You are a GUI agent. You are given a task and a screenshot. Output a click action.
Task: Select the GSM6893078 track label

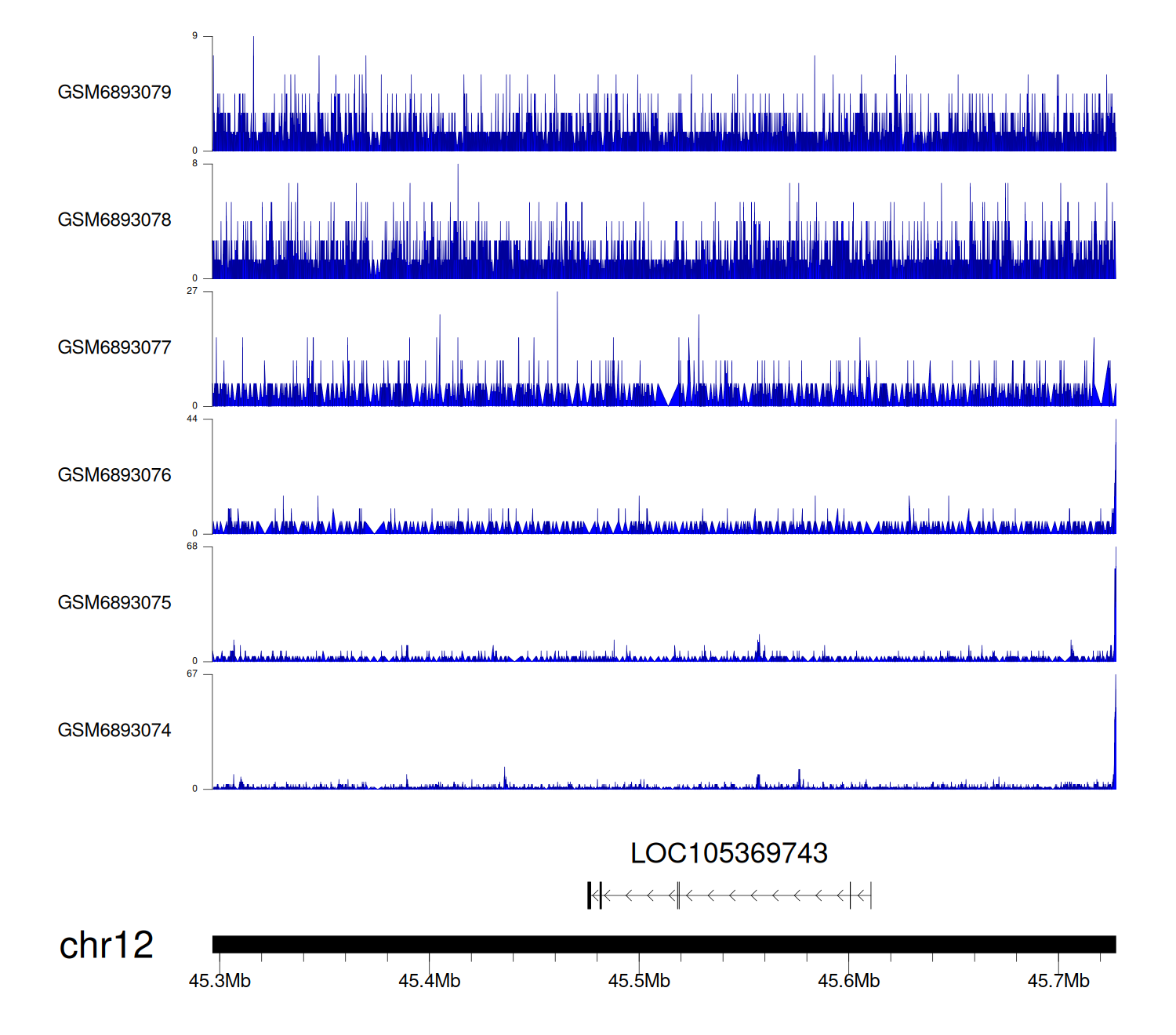[x=114, y=220]
